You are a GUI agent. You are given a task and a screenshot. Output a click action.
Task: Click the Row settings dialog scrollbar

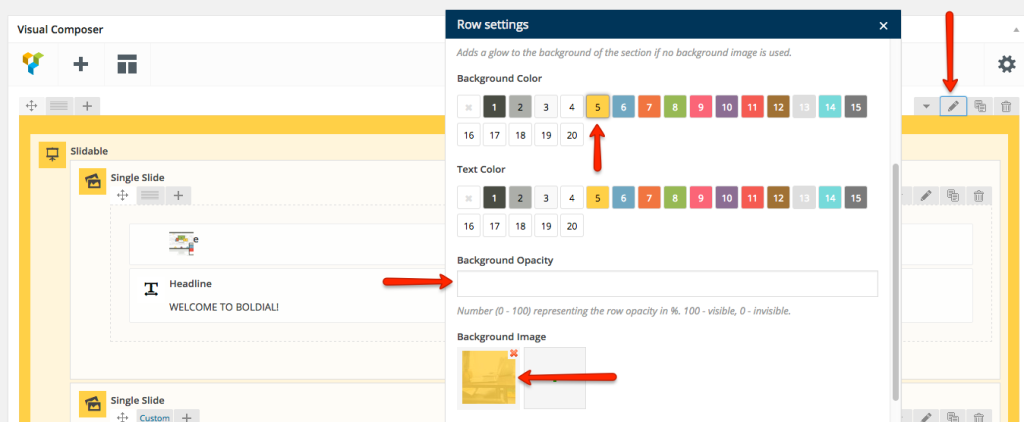[895, 281]
